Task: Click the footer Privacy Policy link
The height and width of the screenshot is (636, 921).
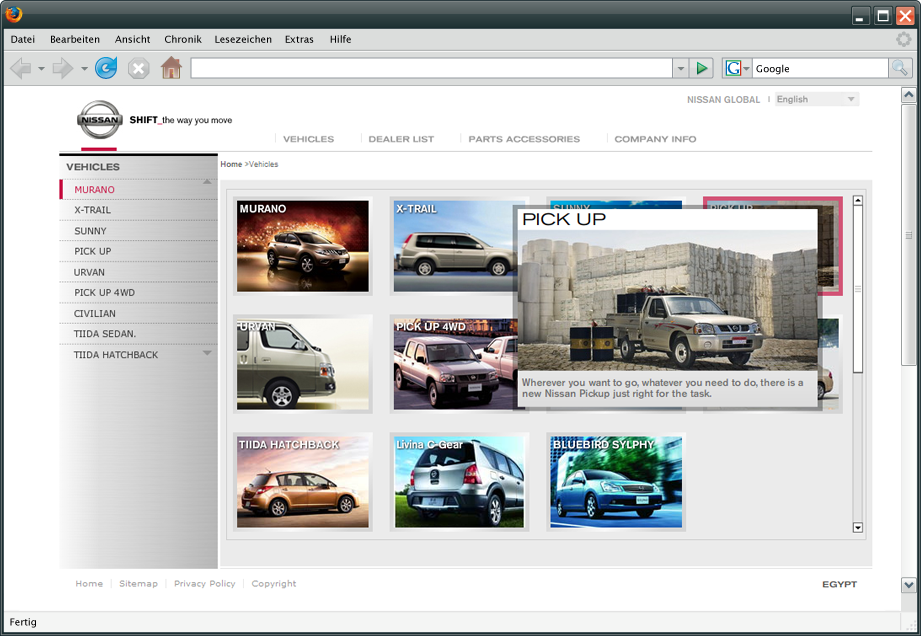Action: click(204, 584)
